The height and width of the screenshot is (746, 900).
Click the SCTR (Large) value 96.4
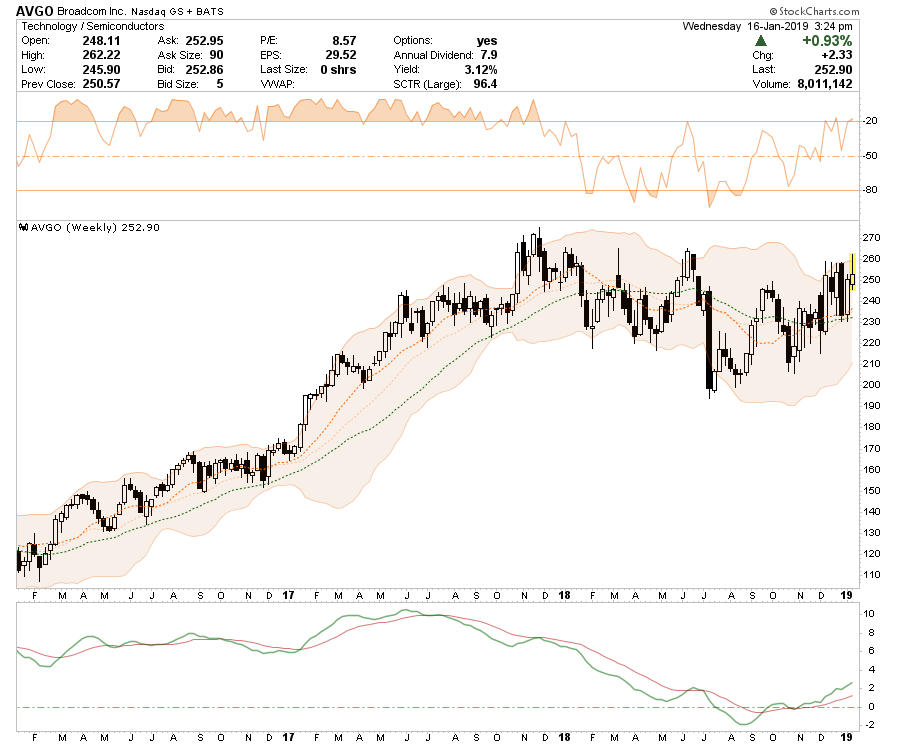486,84
